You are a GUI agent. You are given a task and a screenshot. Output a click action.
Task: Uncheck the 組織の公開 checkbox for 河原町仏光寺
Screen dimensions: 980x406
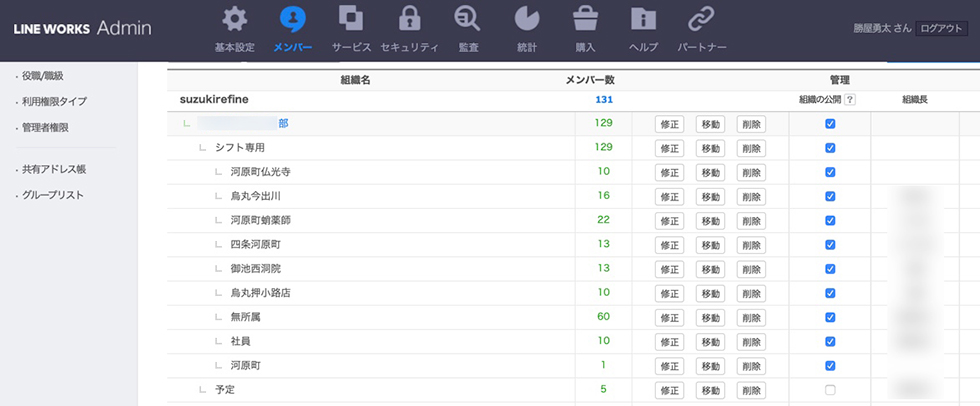point(830,172)
